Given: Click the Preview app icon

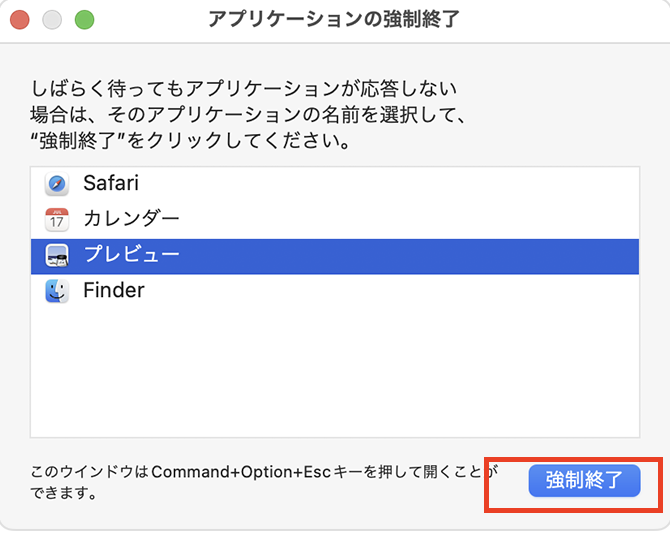Looking at the screenshot, I should (x=57, y=255).
